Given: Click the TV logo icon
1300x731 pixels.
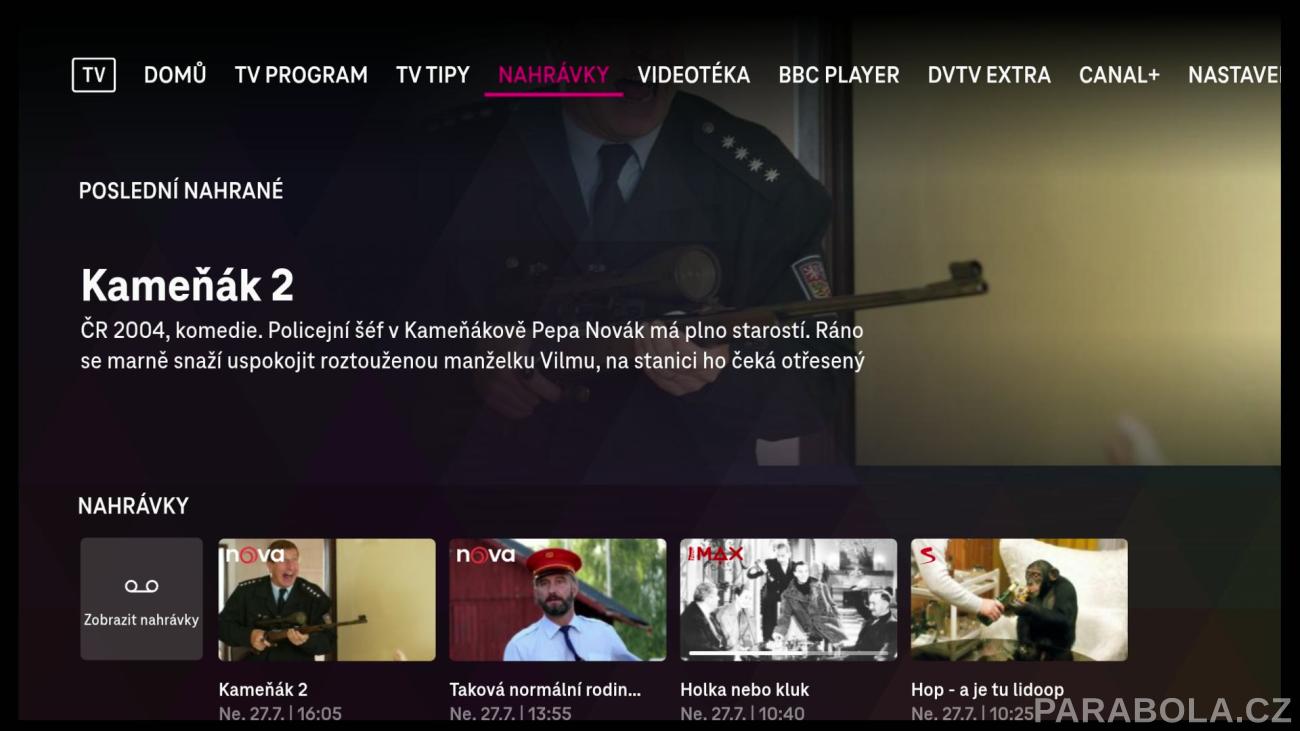Looking at the screenshot, I should point(94,75).
